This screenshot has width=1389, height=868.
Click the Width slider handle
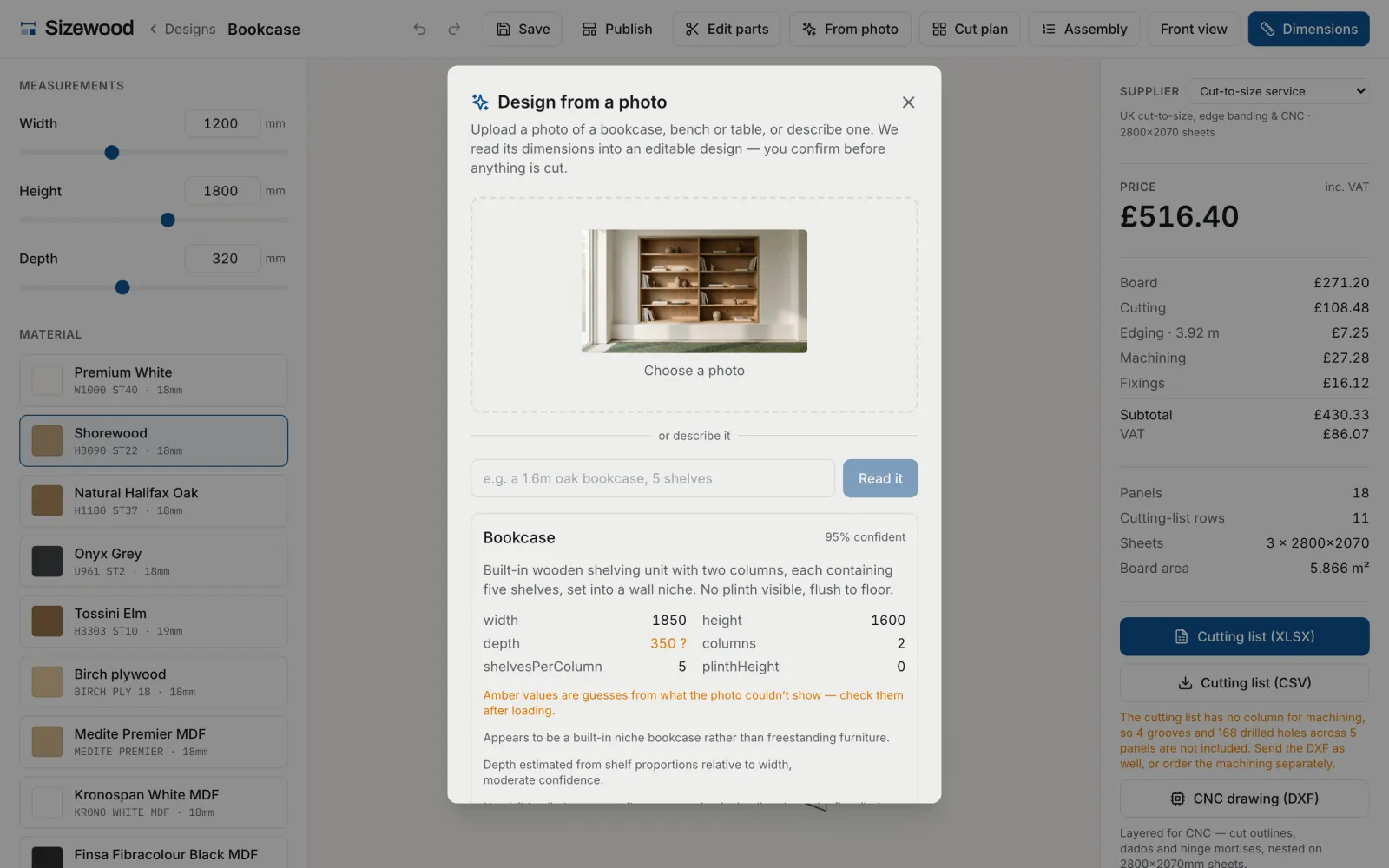point(112,153)
